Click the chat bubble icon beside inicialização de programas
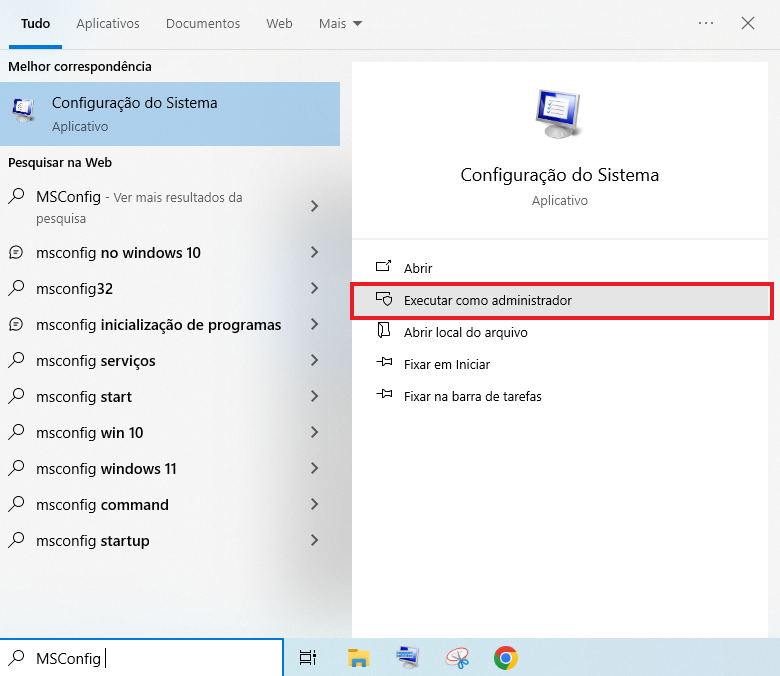This screenshot has width=780, height=676. (16, 325)
